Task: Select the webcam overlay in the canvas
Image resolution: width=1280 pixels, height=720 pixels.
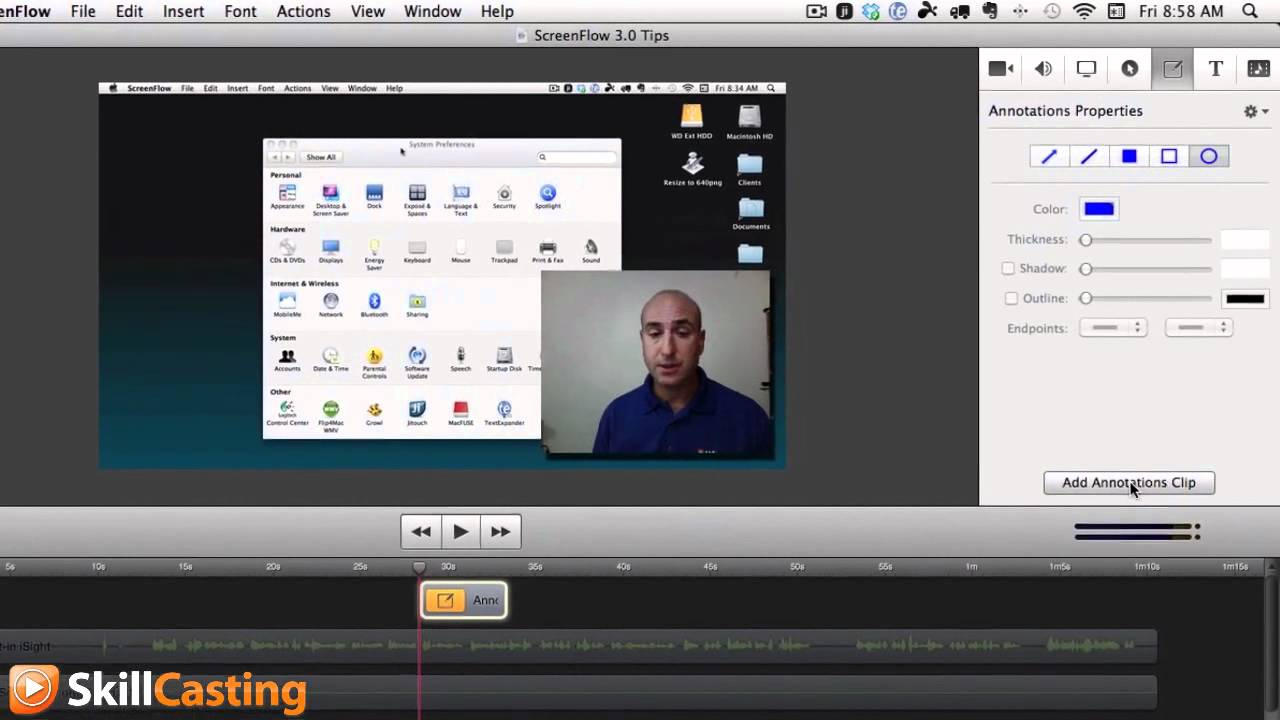Action: (x=657, y=364)
